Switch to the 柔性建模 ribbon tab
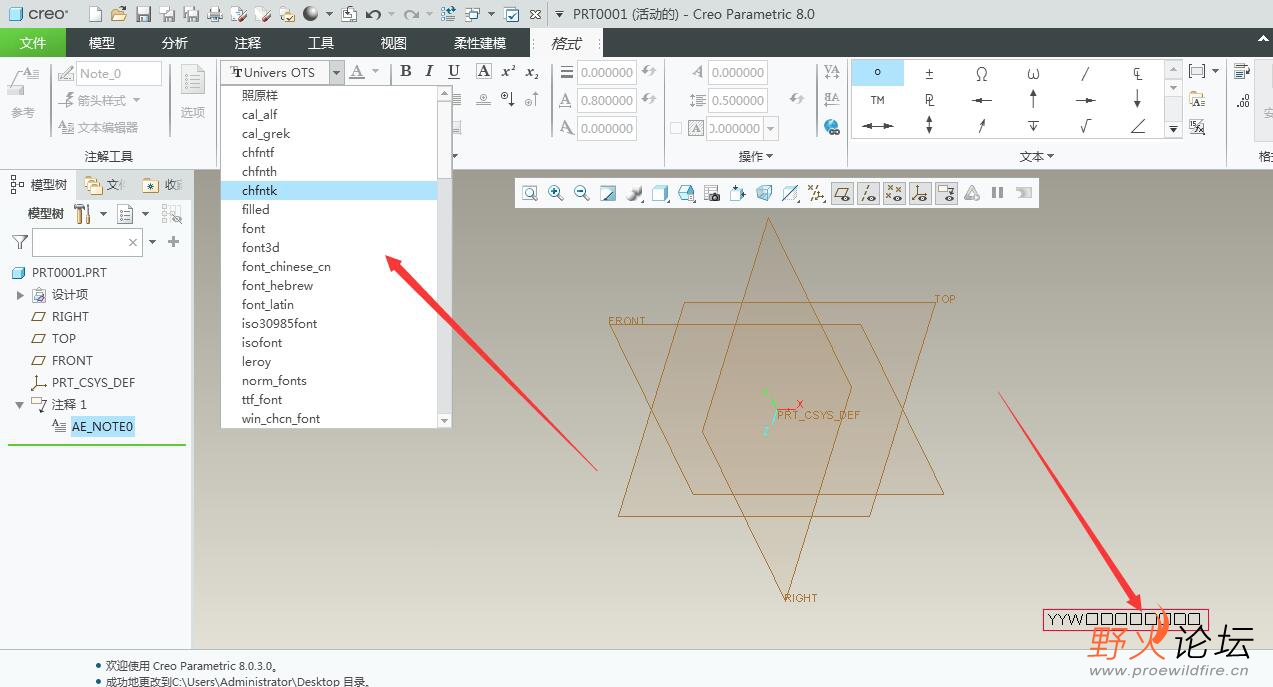Viewport: 1273px width, 687px height. point(480,43)
